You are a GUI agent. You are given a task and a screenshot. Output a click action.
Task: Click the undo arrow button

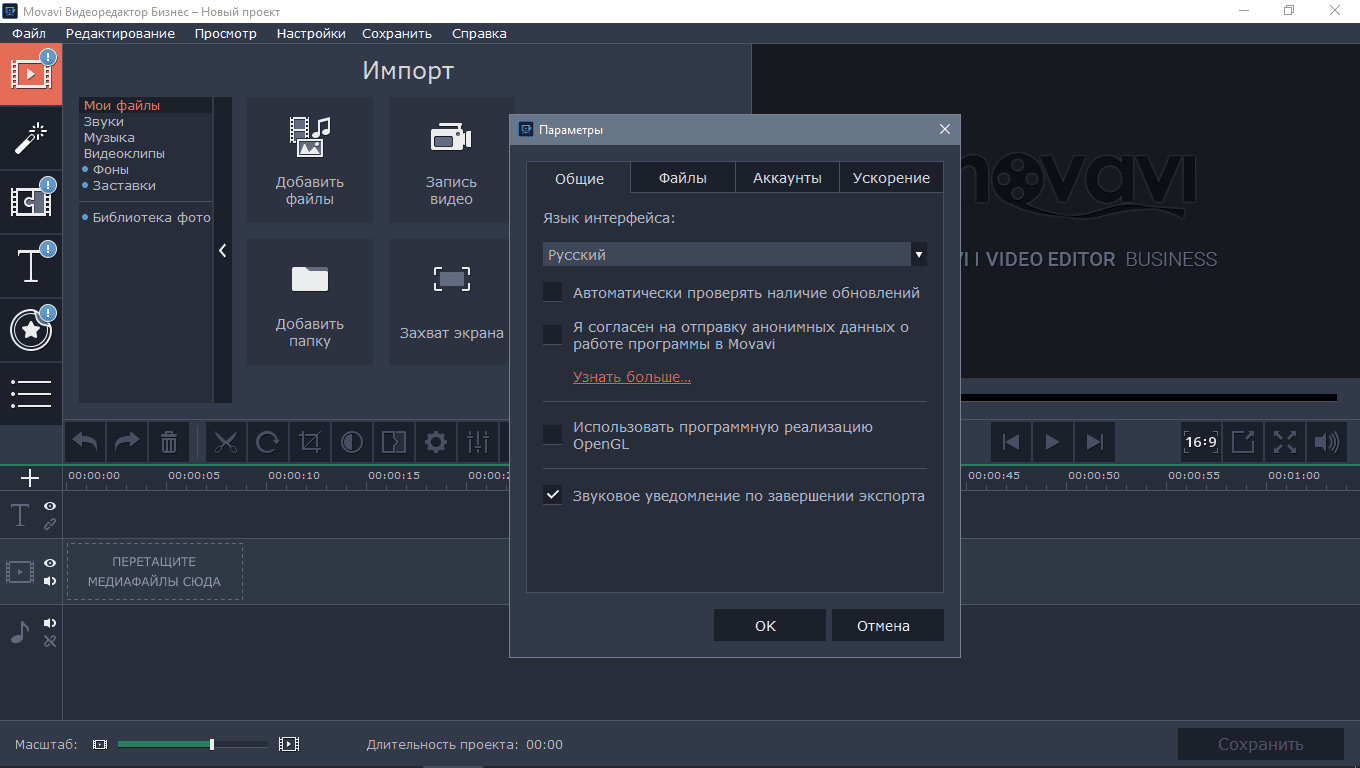click(86, 442)
